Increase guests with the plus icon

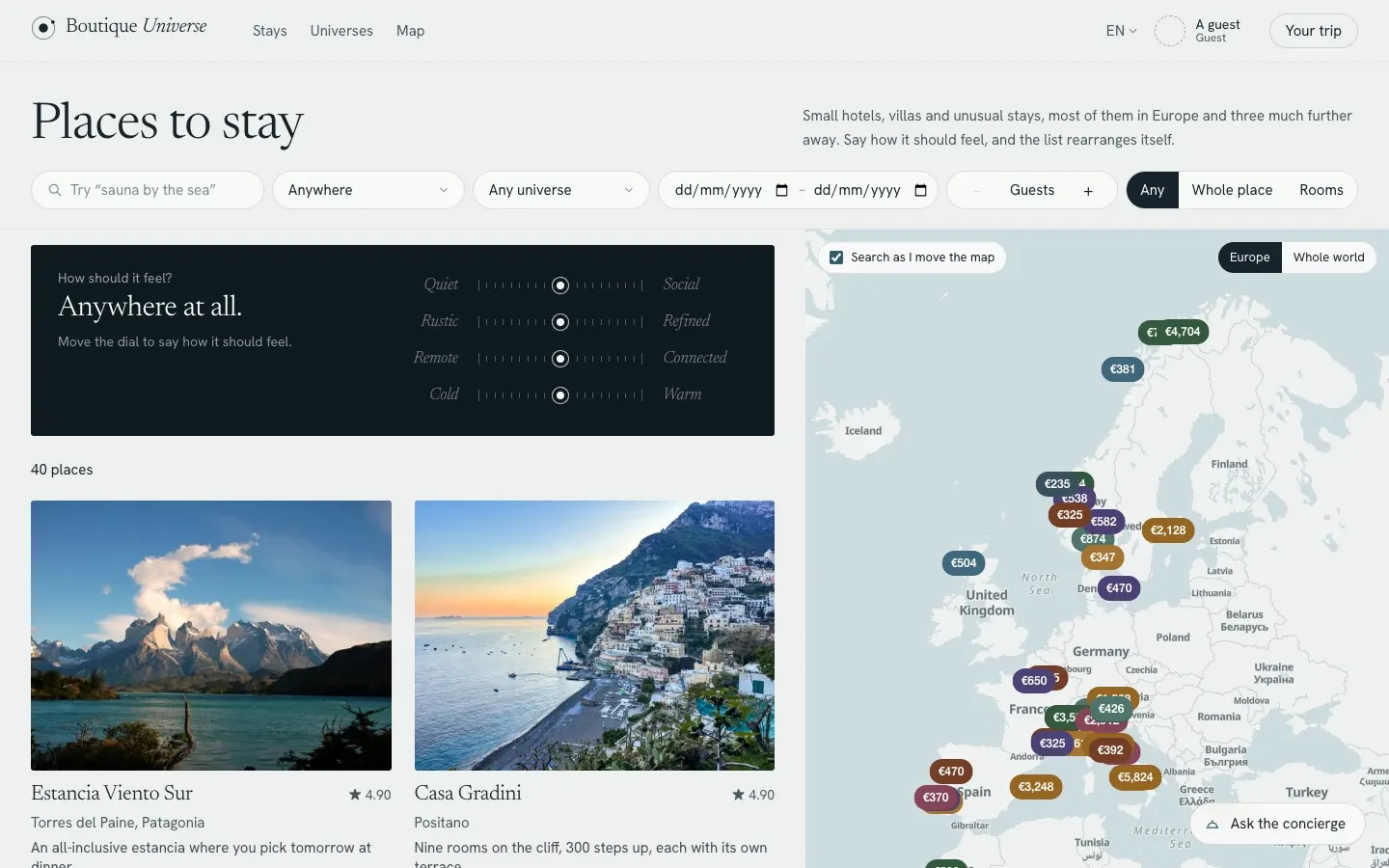(x=1088, y=191)
